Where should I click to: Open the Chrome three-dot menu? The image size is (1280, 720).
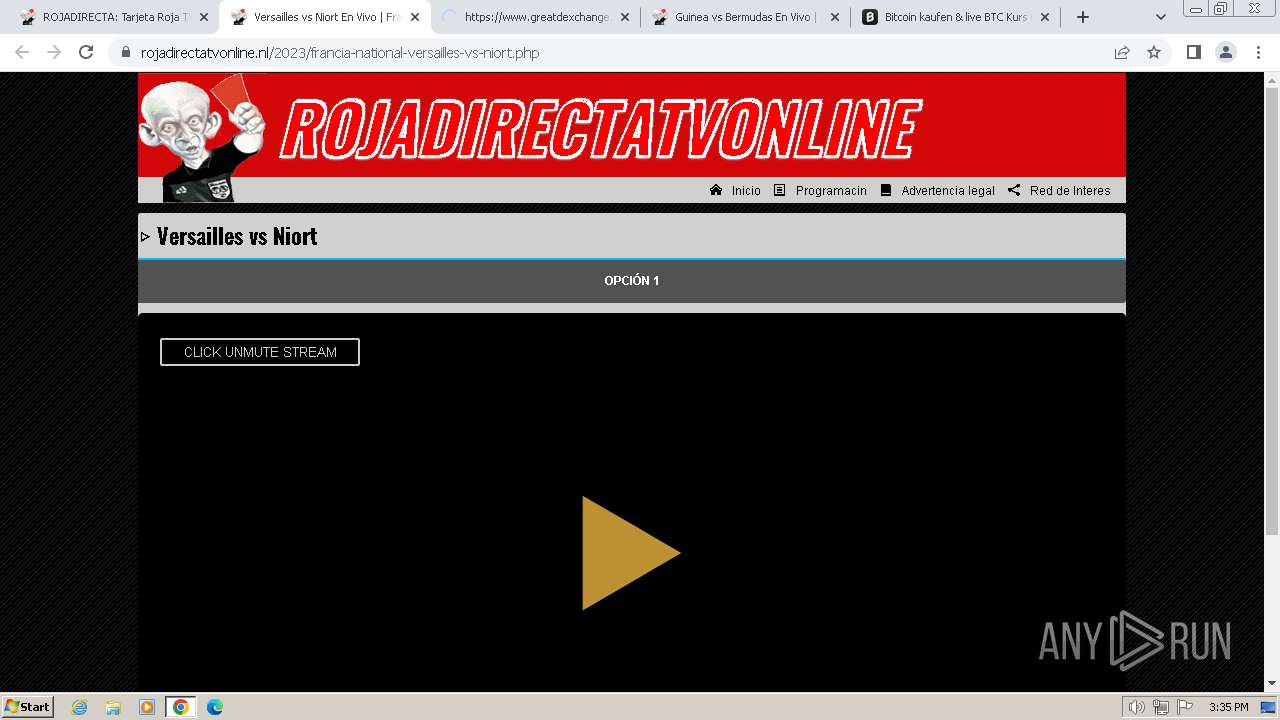tap(1258, 52)
